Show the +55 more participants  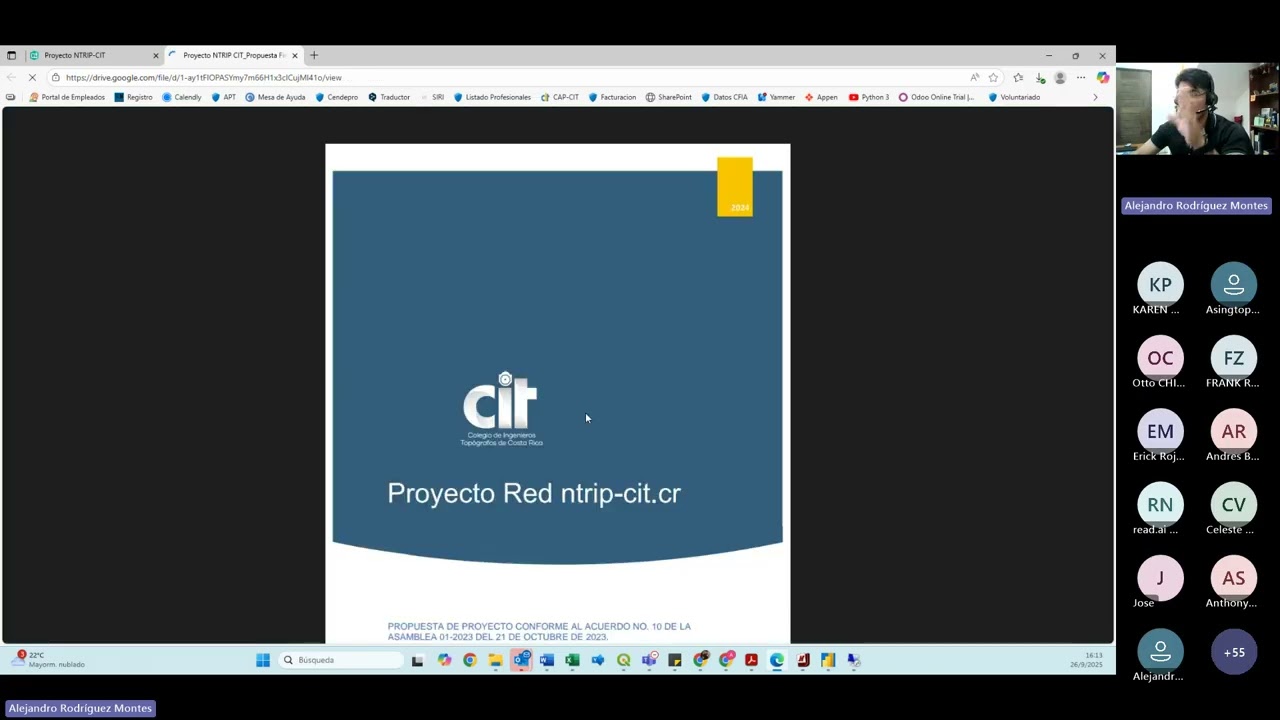1234,652
